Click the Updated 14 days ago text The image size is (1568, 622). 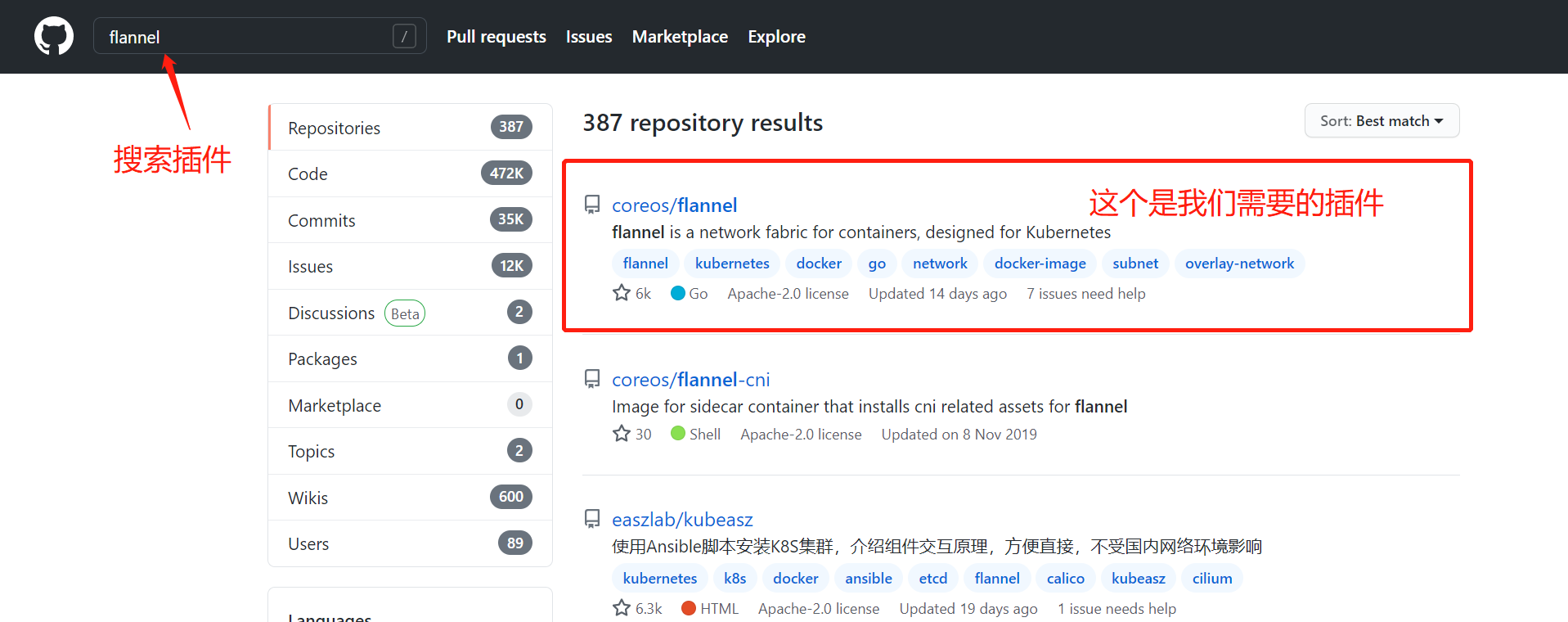[x=937, y=294]
